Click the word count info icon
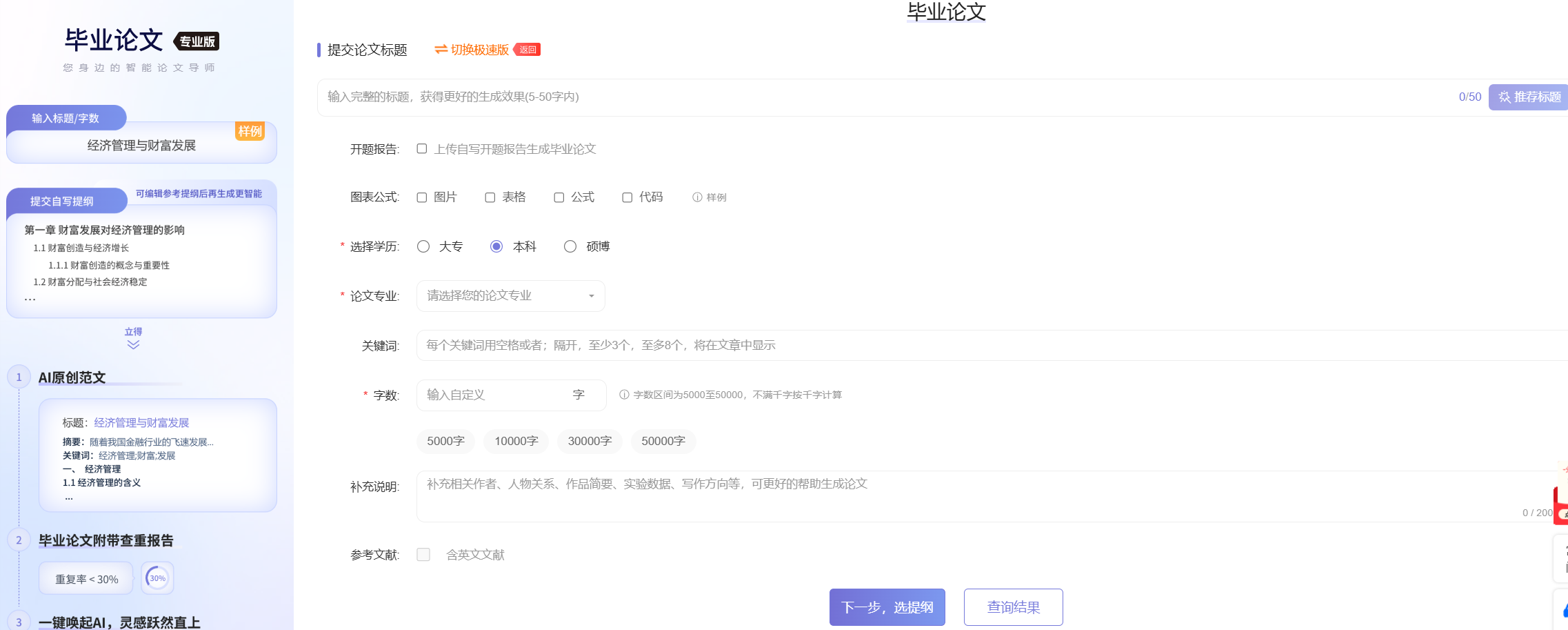This screenshot has width=1568, height=630. click(624, 395)
